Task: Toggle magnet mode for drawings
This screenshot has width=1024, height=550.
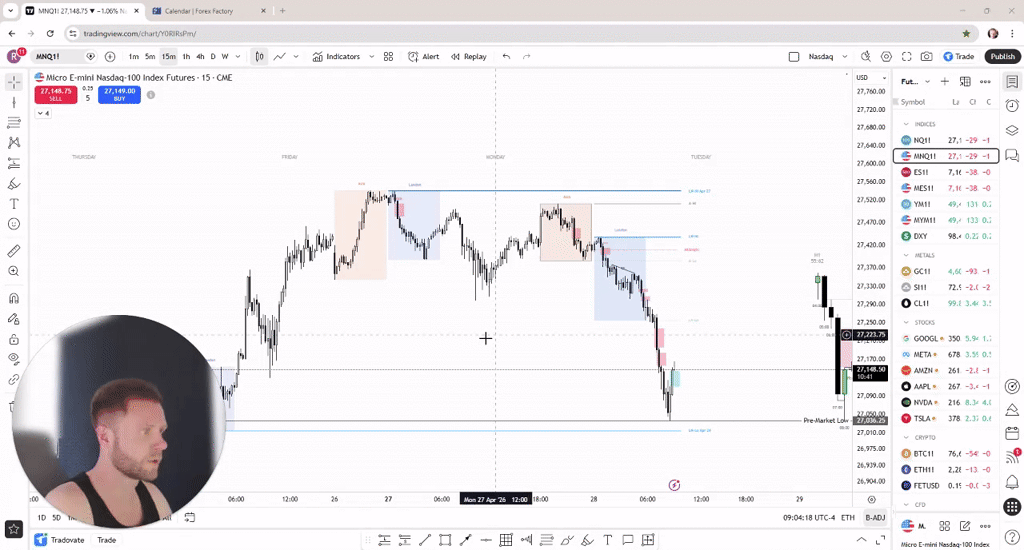Action: (14, 299)
